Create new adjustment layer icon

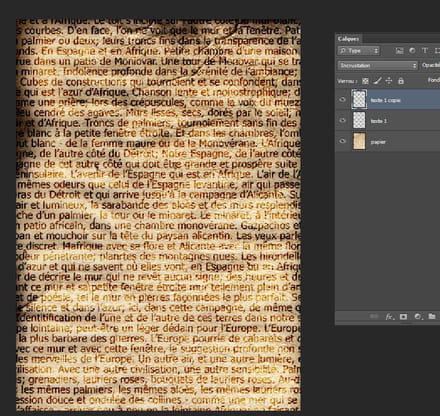point(418,316)
